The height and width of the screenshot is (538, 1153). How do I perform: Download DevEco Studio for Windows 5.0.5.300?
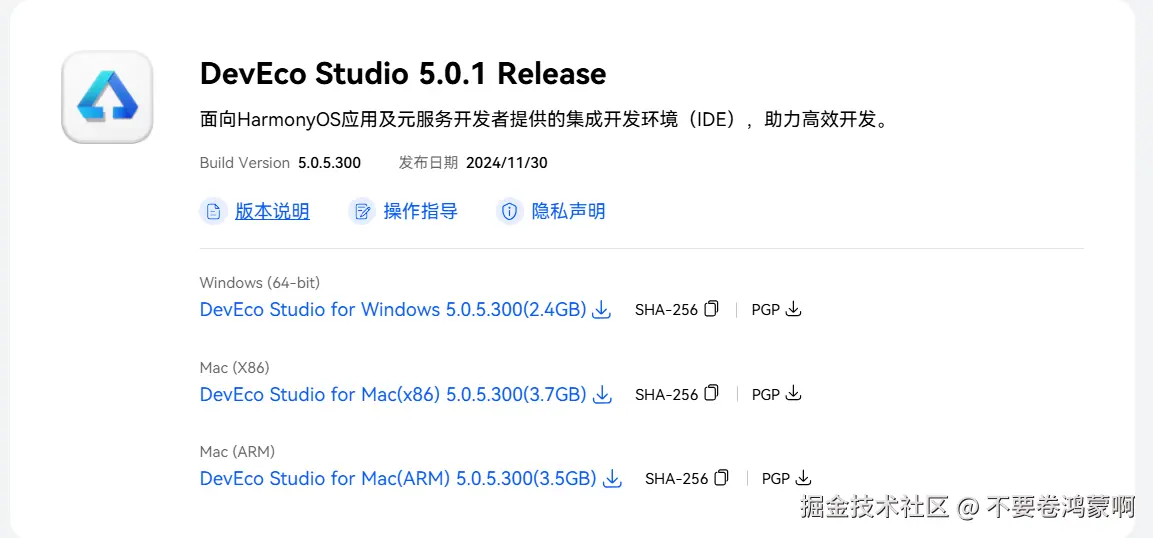pos(392,310)
